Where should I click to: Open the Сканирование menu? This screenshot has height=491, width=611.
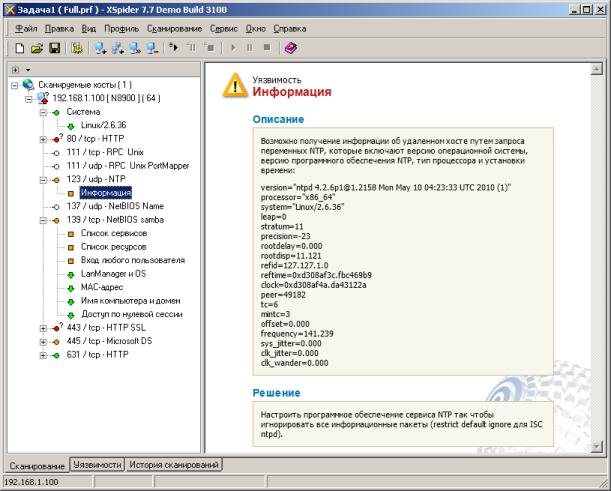pyautogui.click(x=174, y=28)
